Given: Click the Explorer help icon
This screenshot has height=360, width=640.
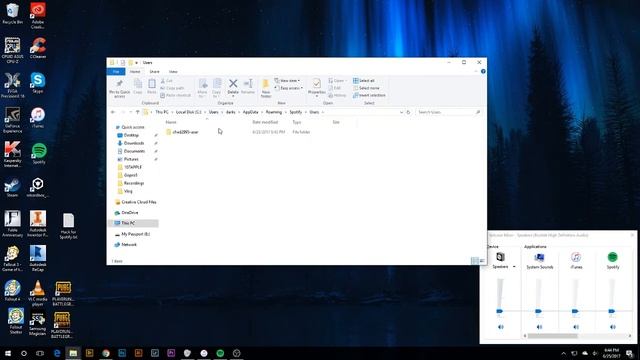Looking at the screenshot, I should coord(483,71).
